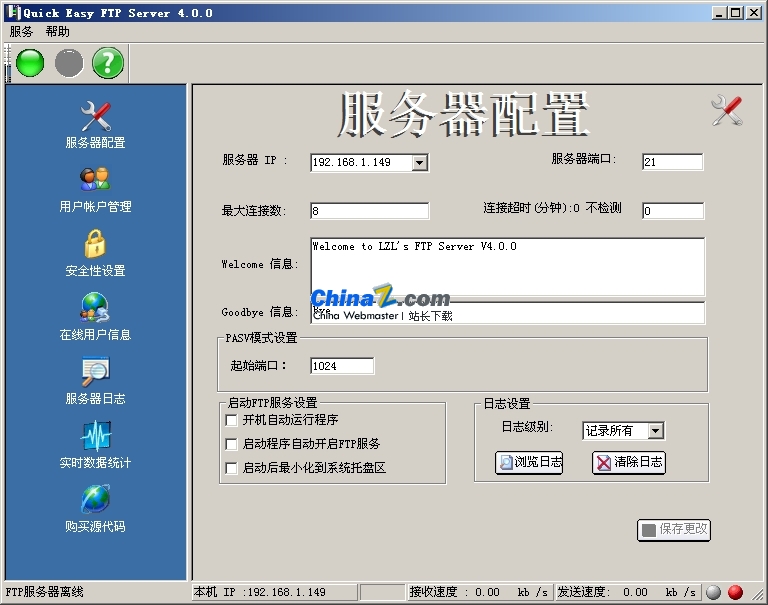
Task: Start the FTP server with green button
Action: (x=30, y=63)
